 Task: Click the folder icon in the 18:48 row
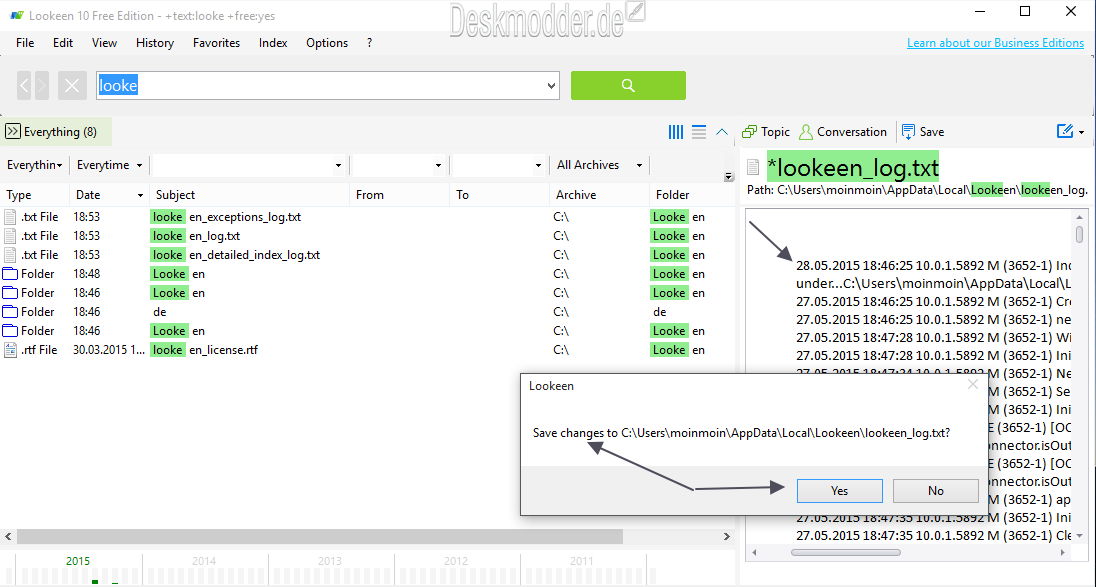coord(10,274)
